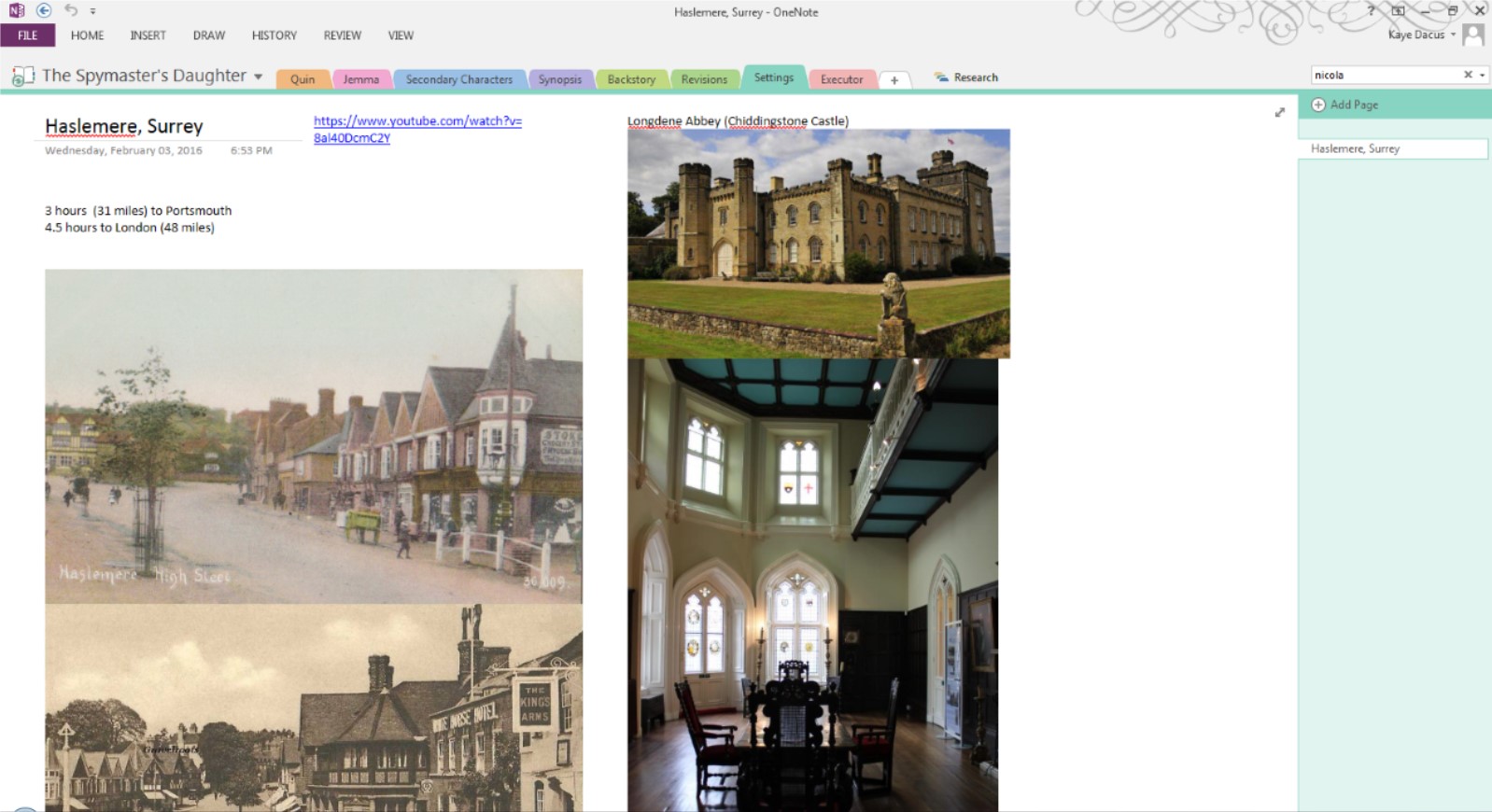
Task: Customize Quick Access Toolbar dropdown
Action: pos(92,11)
